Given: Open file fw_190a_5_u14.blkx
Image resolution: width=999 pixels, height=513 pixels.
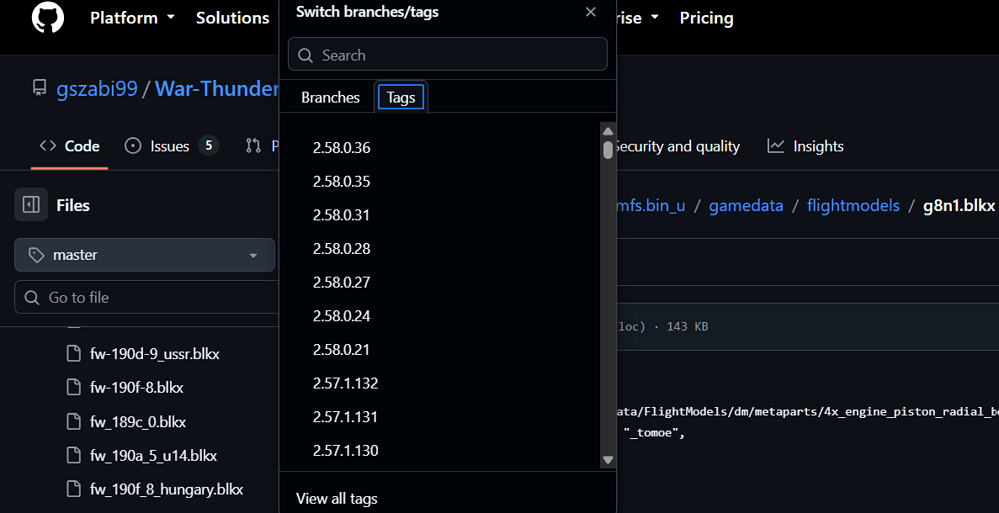Looking at the screenshot, I should click(x=154, y=456).
